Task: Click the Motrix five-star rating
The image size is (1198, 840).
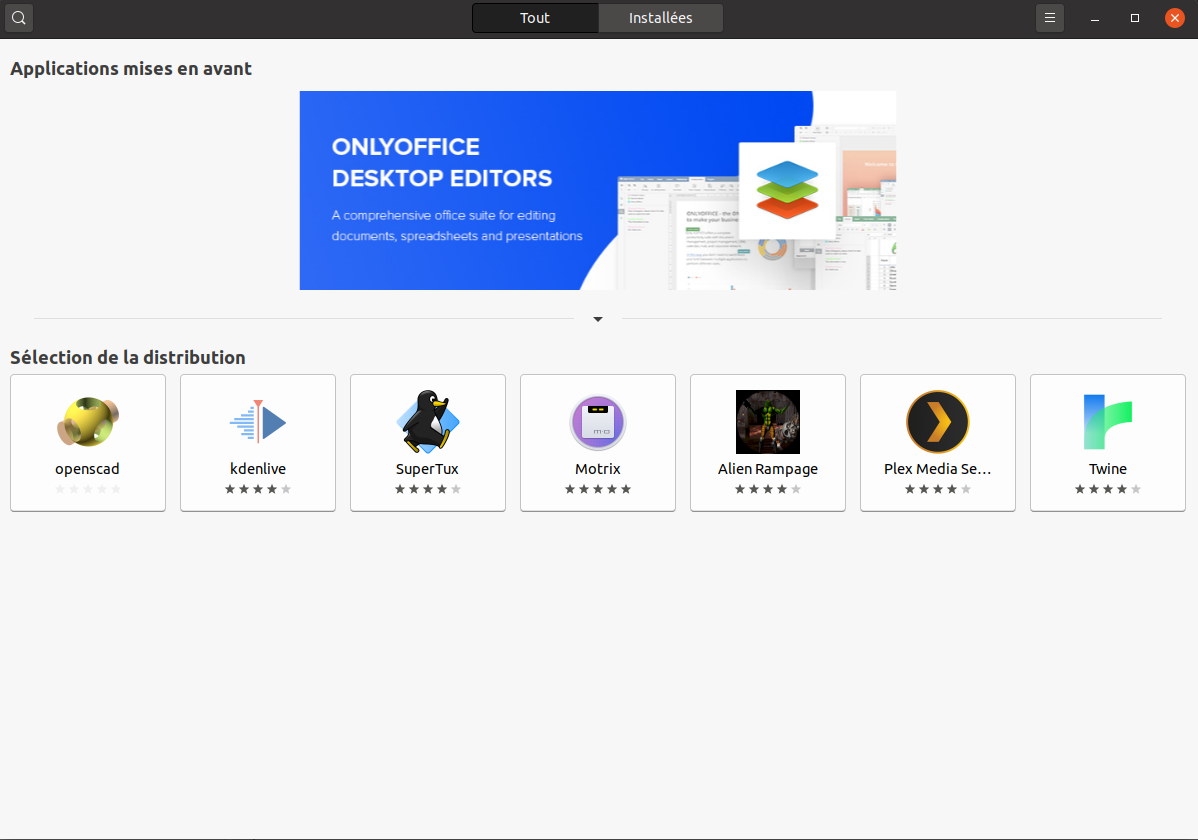Action: click(598, 489)
